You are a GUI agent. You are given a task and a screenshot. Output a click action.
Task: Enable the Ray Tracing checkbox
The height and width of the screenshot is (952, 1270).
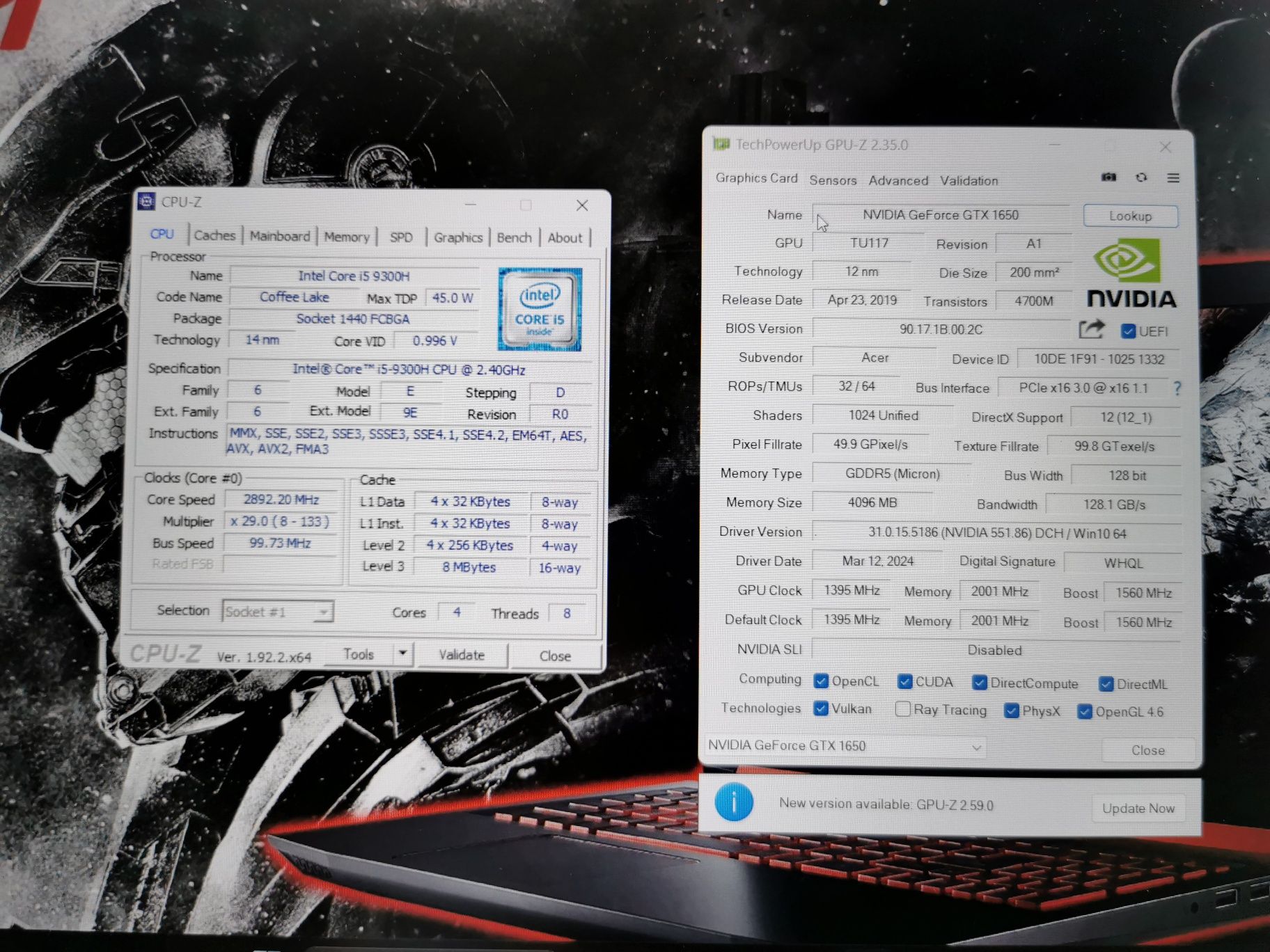[903, 709]
